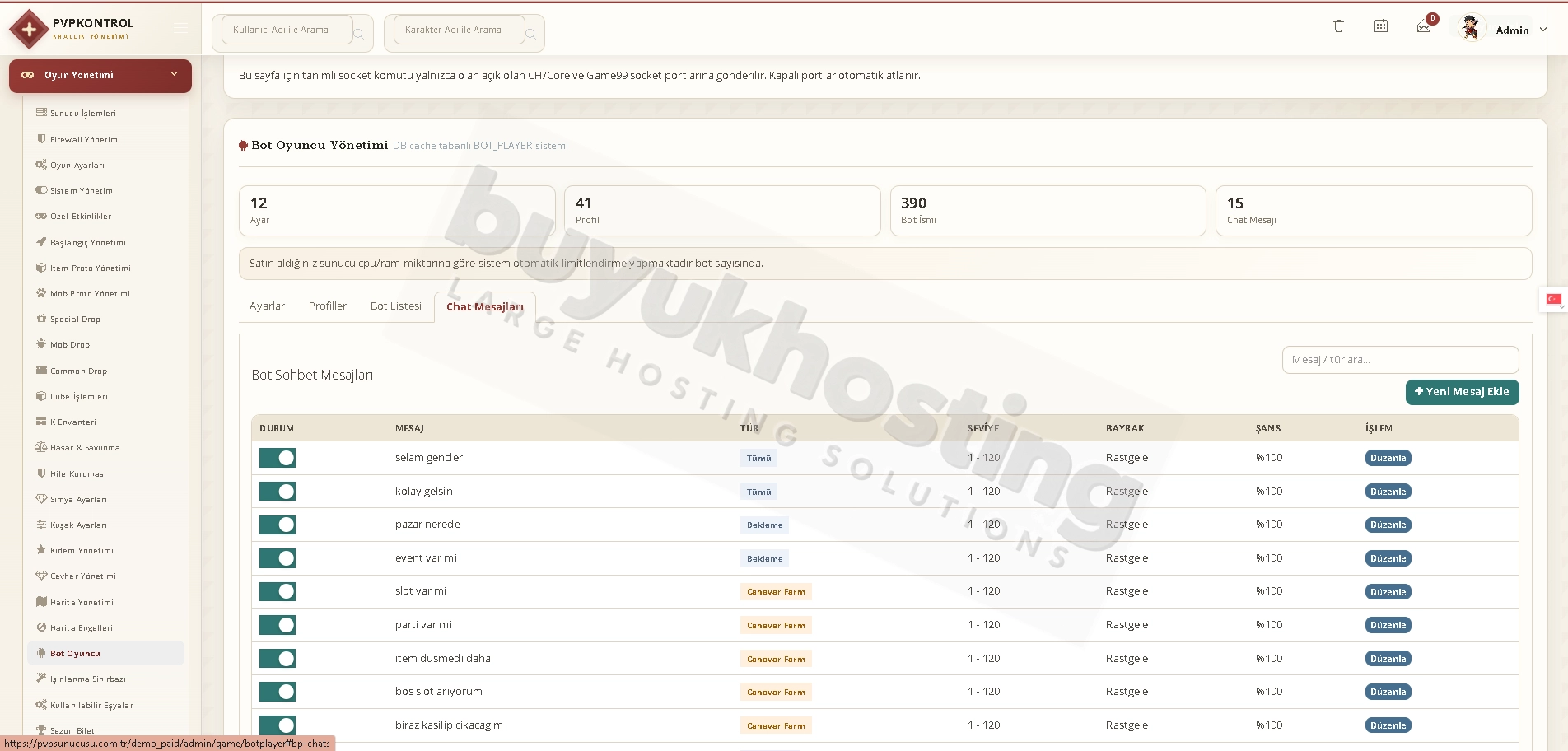Click the Common Drop list icon
The width and height of the screenshot is (1568, 751).
click(41, 371)
